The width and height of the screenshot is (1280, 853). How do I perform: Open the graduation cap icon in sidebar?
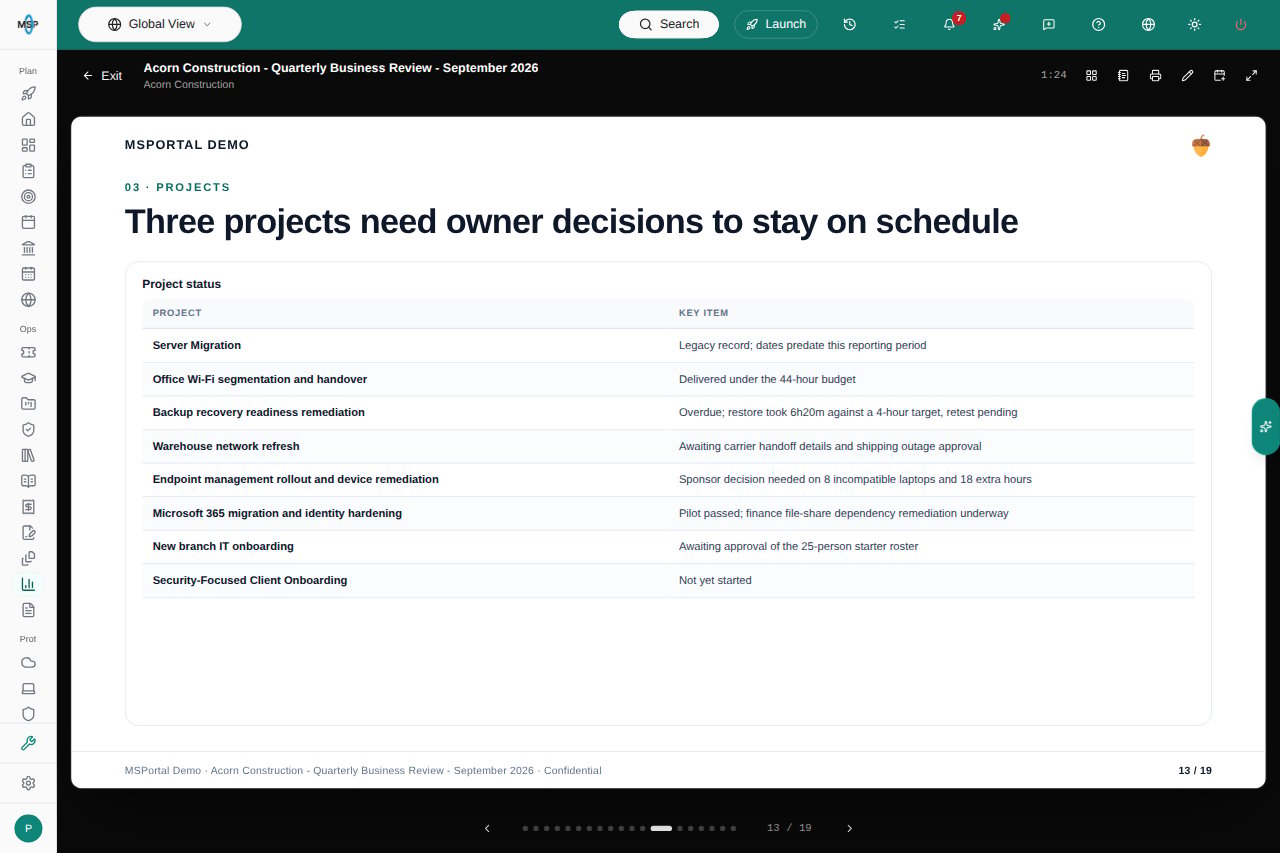pyautogui.click(x=28, y=378)
